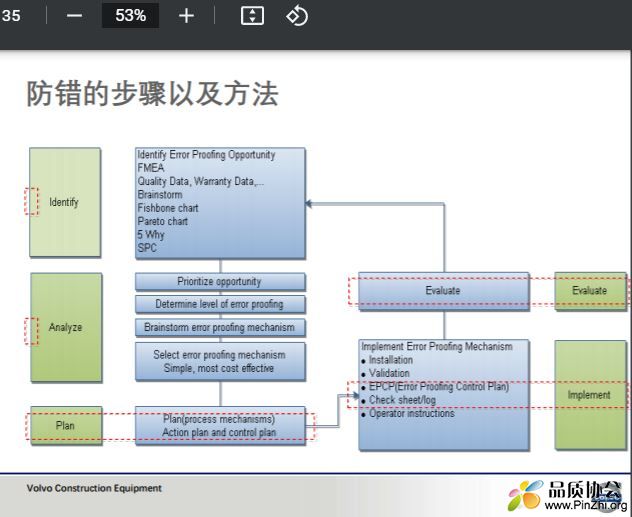Click the green Evaluate box
Image resolution: width=632 pixels, height=517 pixels.
590,291
